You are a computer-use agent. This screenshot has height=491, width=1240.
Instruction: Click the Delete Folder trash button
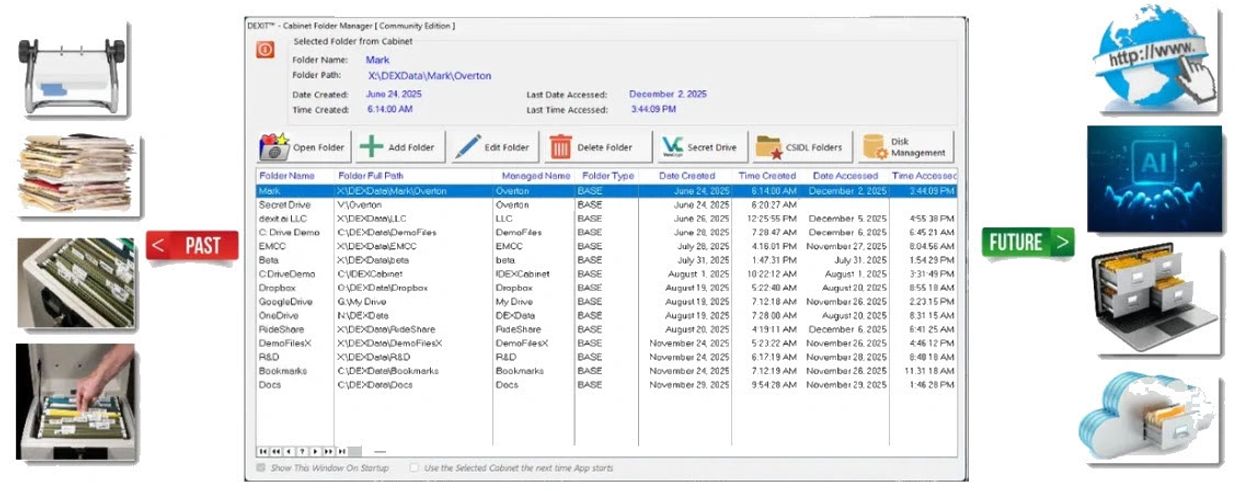592,147
